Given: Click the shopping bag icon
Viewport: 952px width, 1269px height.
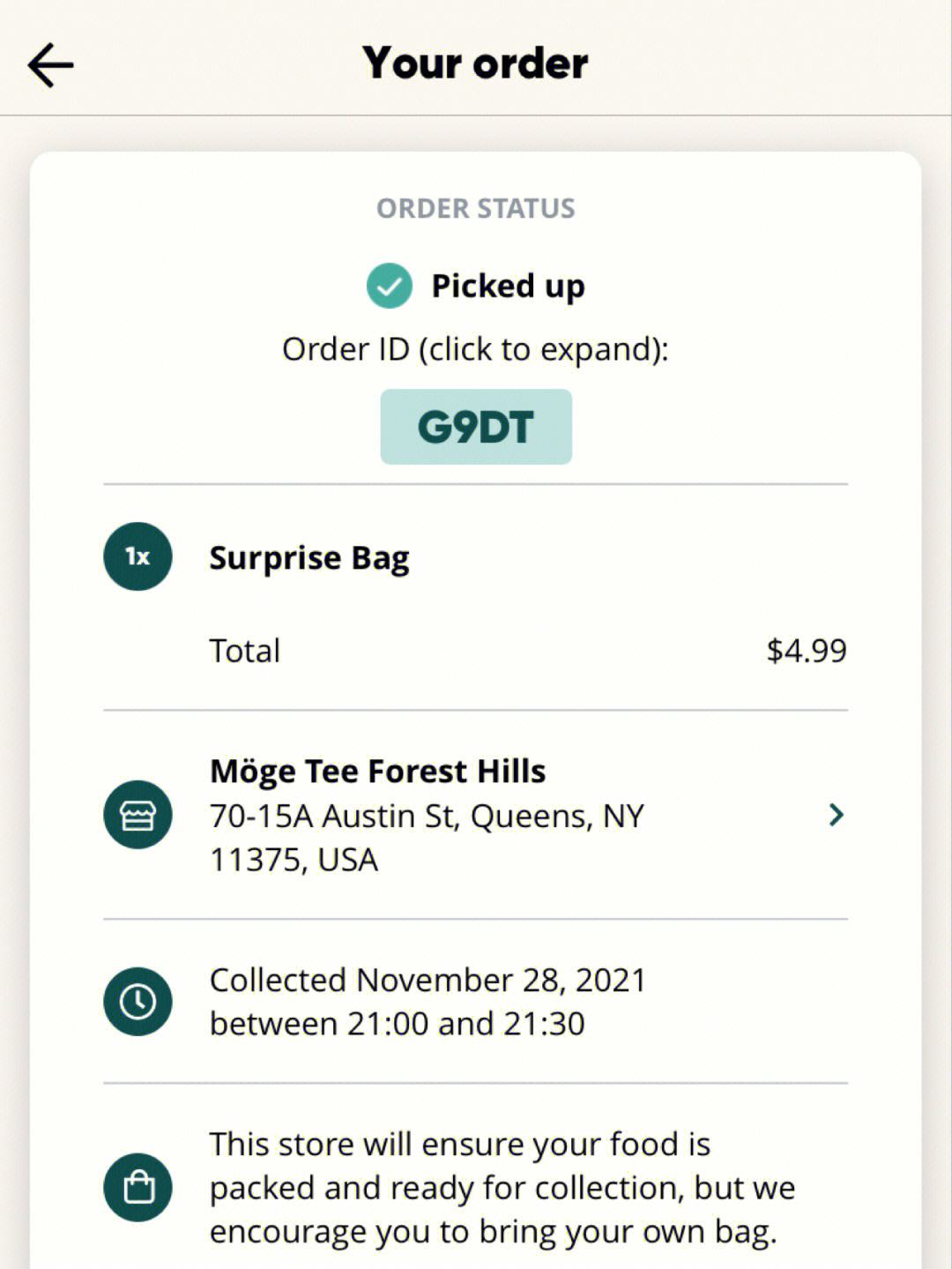Looking at the screenshot, I should (x=138, y=1187).
